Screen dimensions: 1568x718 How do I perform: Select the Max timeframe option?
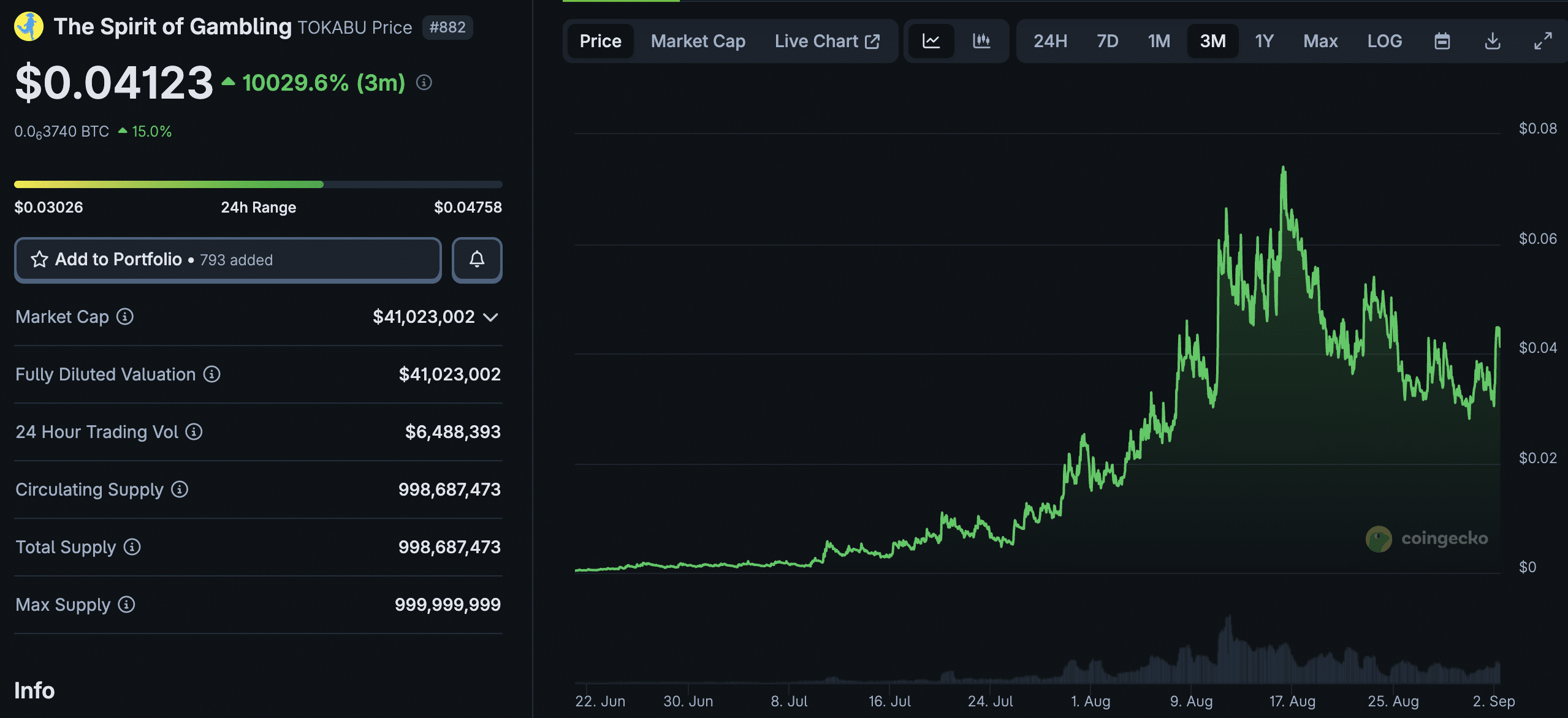point(1320,40)
